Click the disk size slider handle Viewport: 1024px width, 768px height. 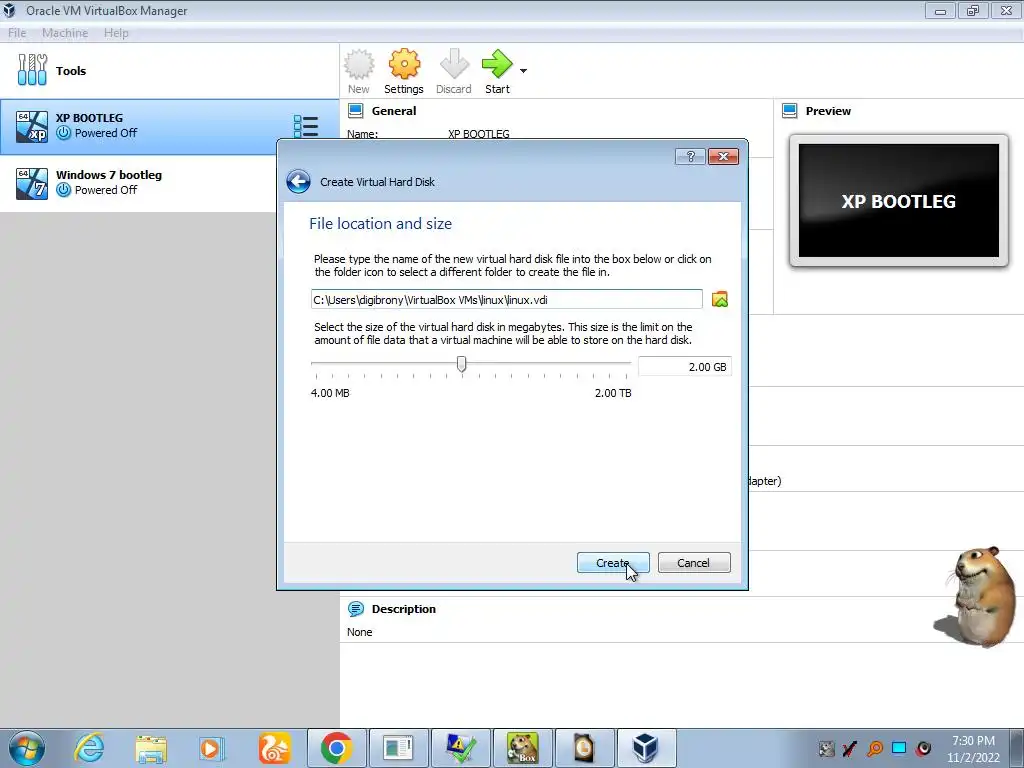coord(462,364)
